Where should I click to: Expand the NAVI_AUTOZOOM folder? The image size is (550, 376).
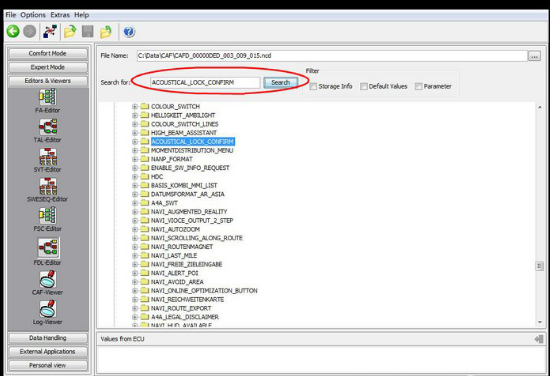[135, 229]
